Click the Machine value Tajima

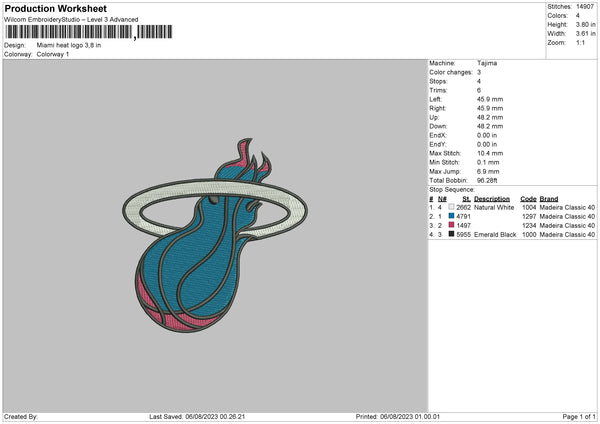coord(487,63)
